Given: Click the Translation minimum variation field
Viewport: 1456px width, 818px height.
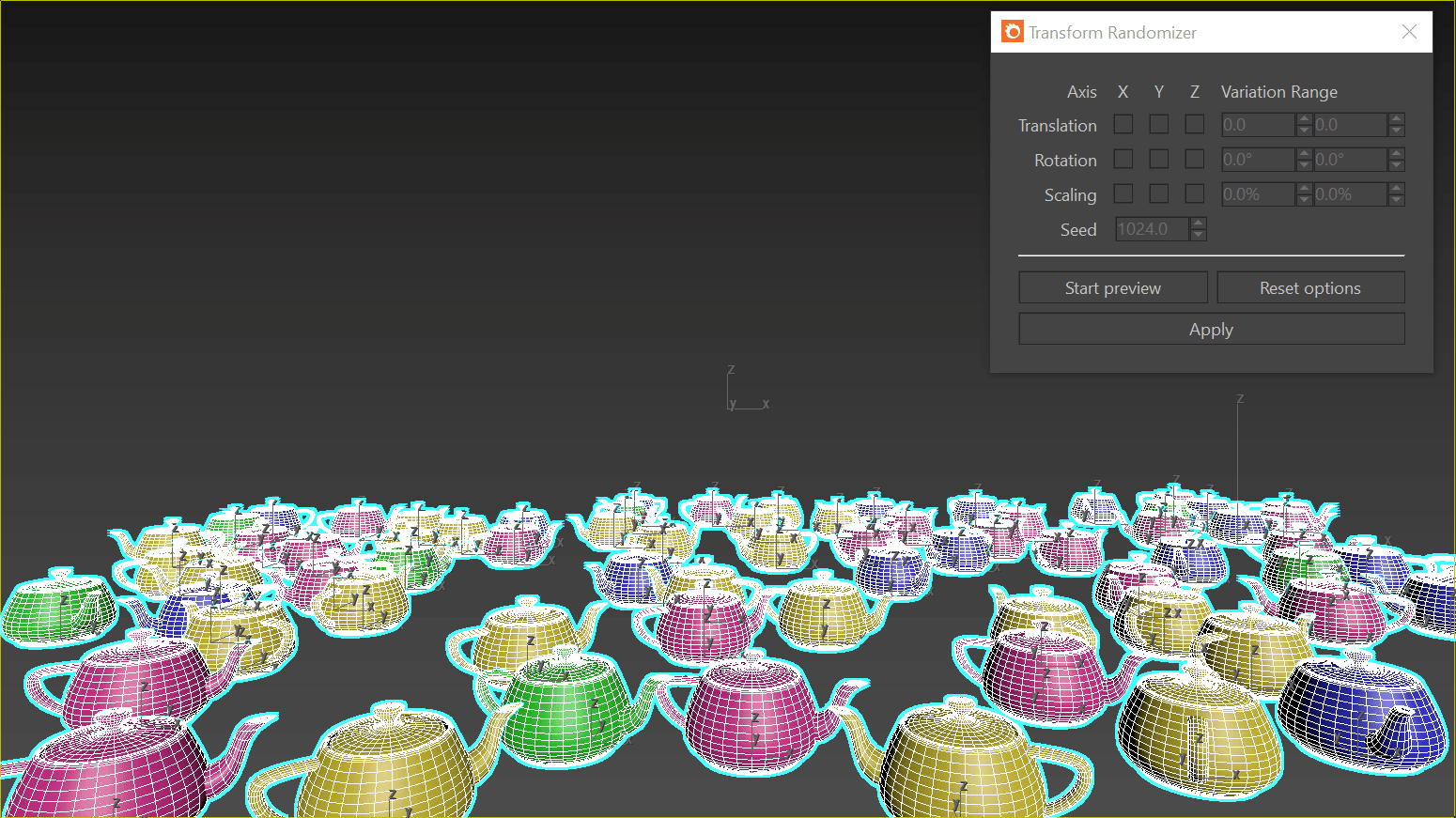Looking at the screenshot, I should coord(1258,125).
